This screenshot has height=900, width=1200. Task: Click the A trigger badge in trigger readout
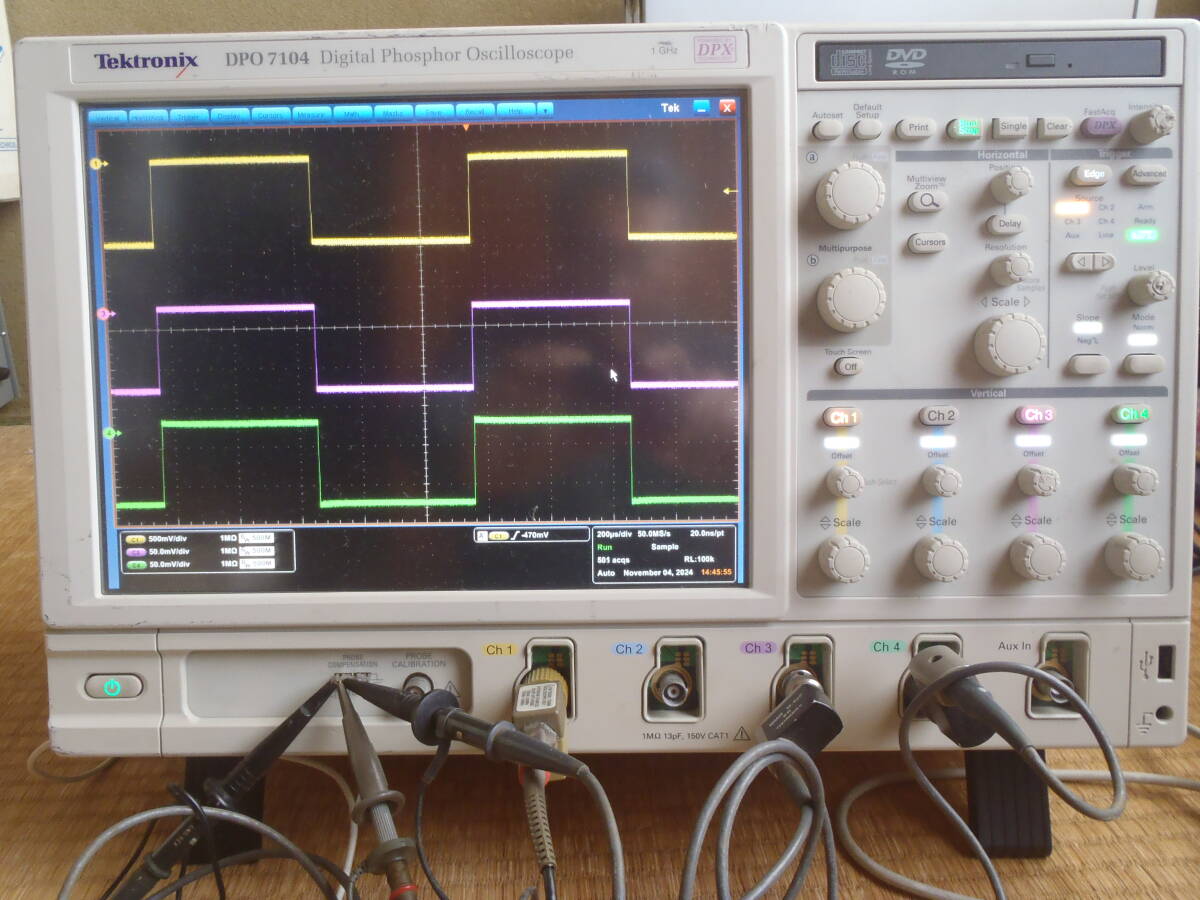(483, 536)
